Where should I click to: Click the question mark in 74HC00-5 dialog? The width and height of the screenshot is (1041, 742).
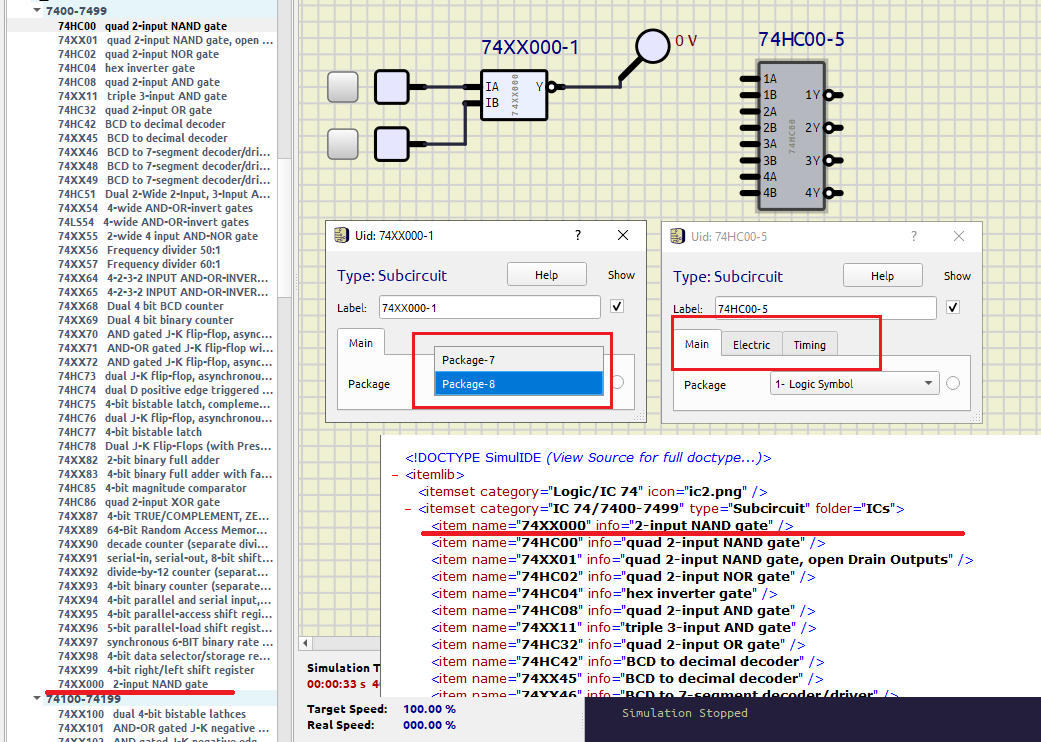pos(913,236)
